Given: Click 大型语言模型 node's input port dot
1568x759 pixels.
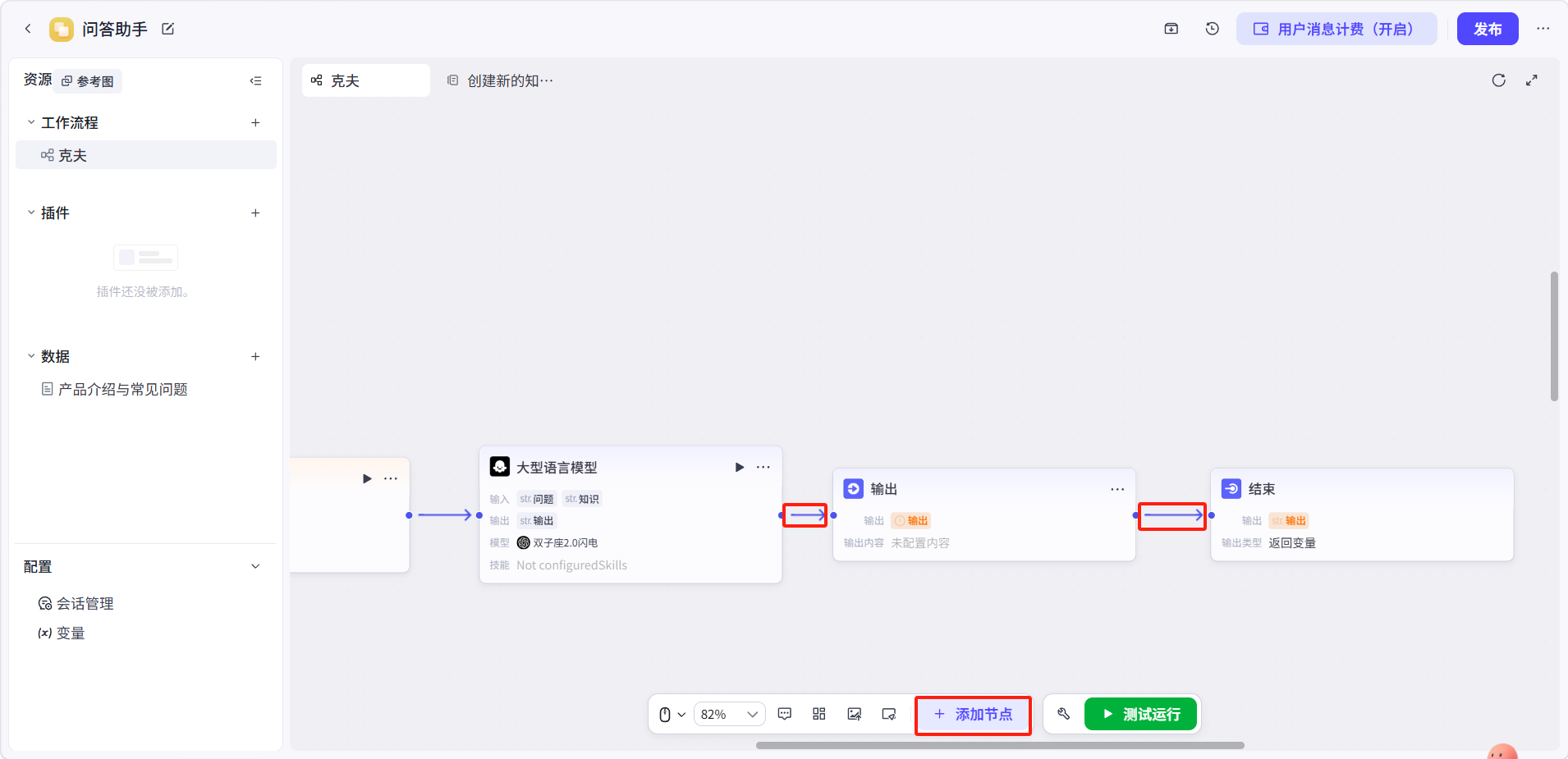Looking at the screenshot, I should 479,515.
